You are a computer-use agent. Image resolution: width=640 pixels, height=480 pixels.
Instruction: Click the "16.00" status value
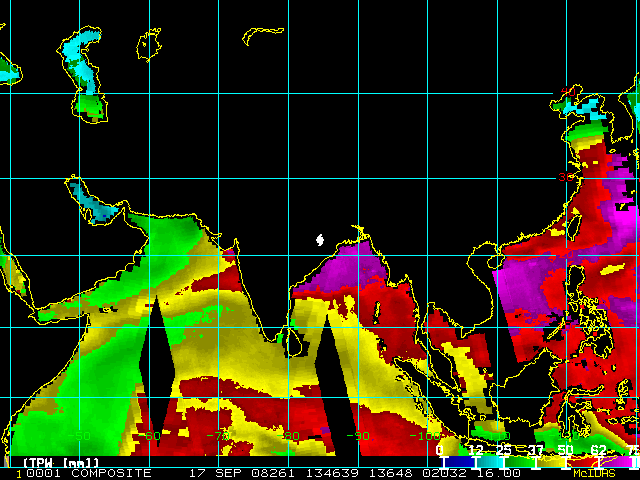[x=499, y=473]
